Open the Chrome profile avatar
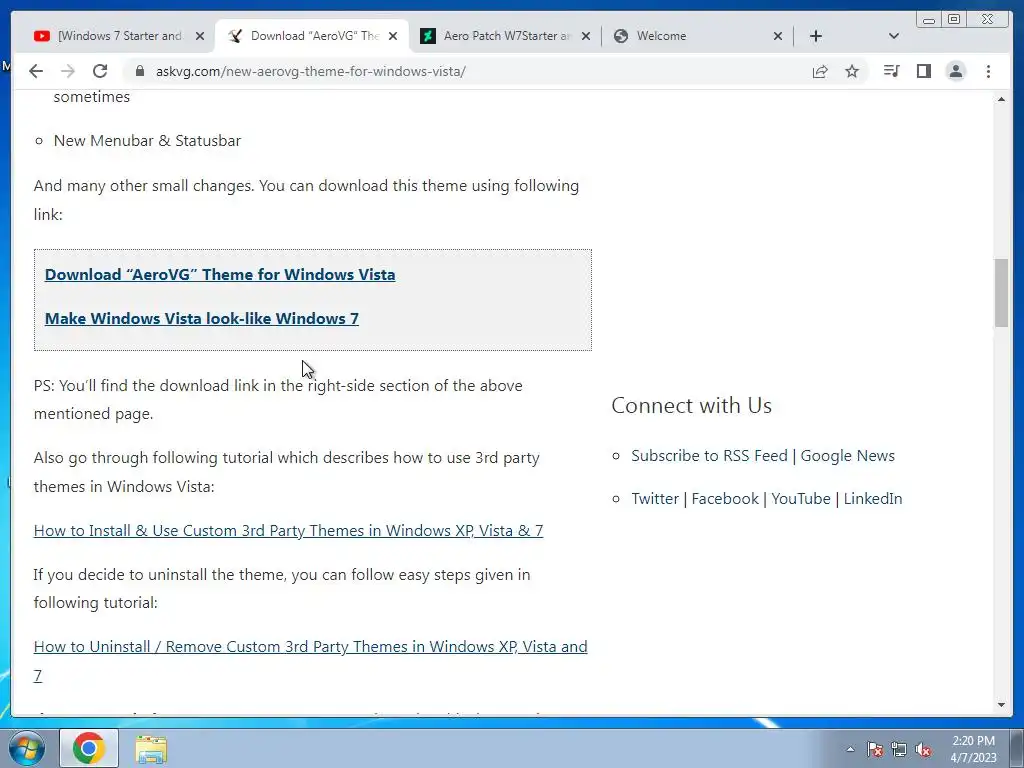1024x768 pixels. (x=955, y=71)
